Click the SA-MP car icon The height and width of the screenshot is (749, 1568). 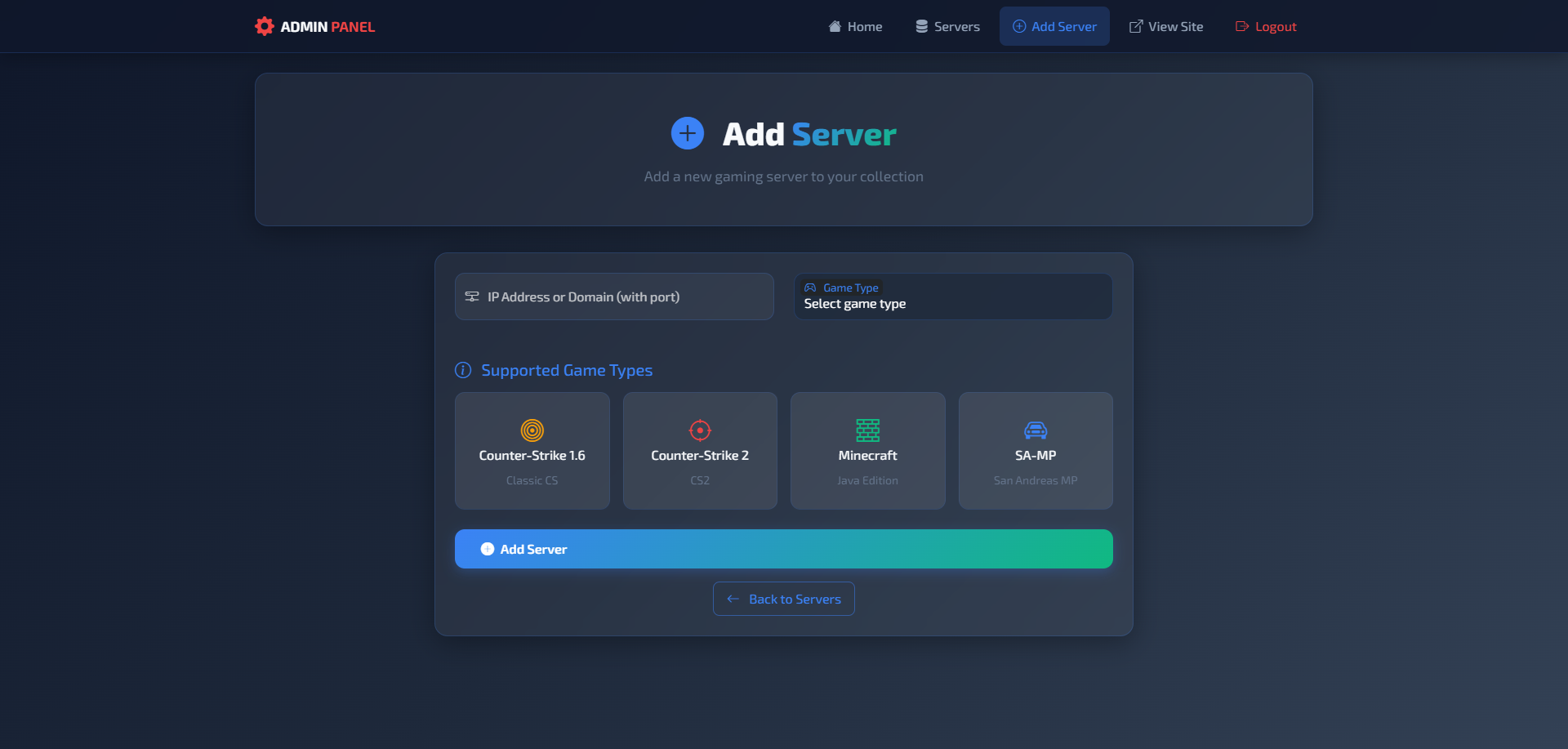coord(1035,430)
